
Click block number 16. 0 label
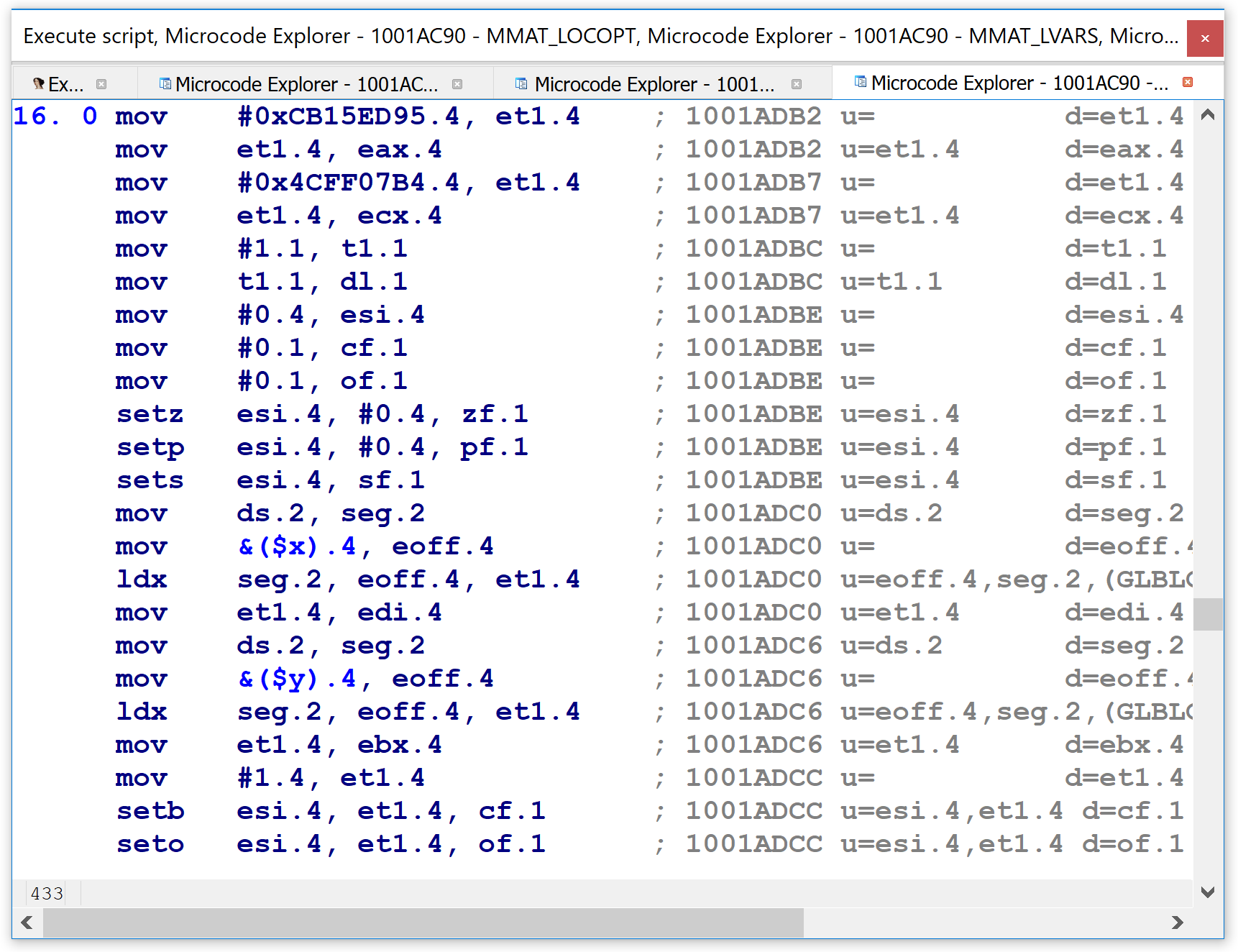coord(55,116)
